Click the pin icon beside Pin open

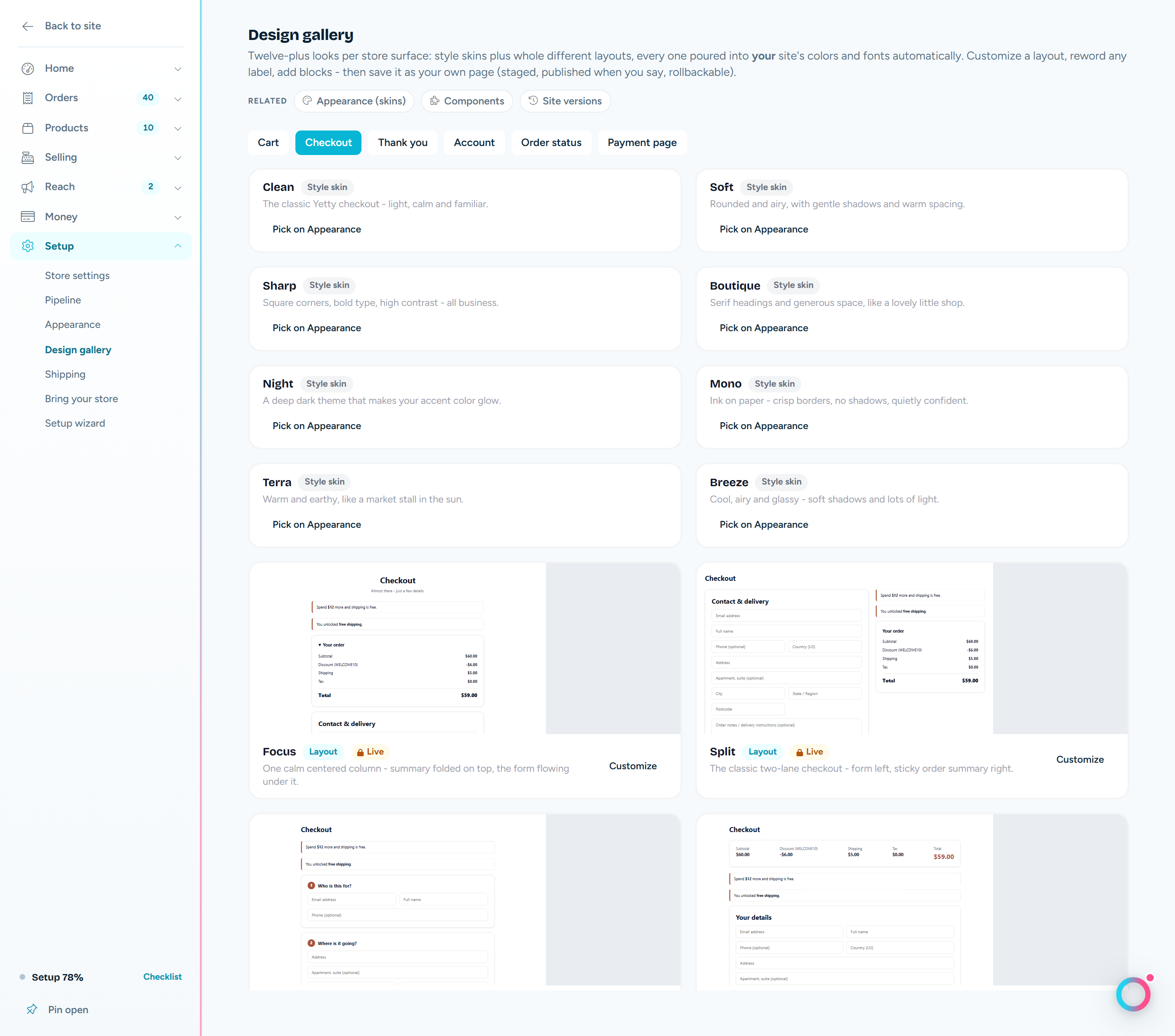pyautogui.click(x=31, y=1009)
